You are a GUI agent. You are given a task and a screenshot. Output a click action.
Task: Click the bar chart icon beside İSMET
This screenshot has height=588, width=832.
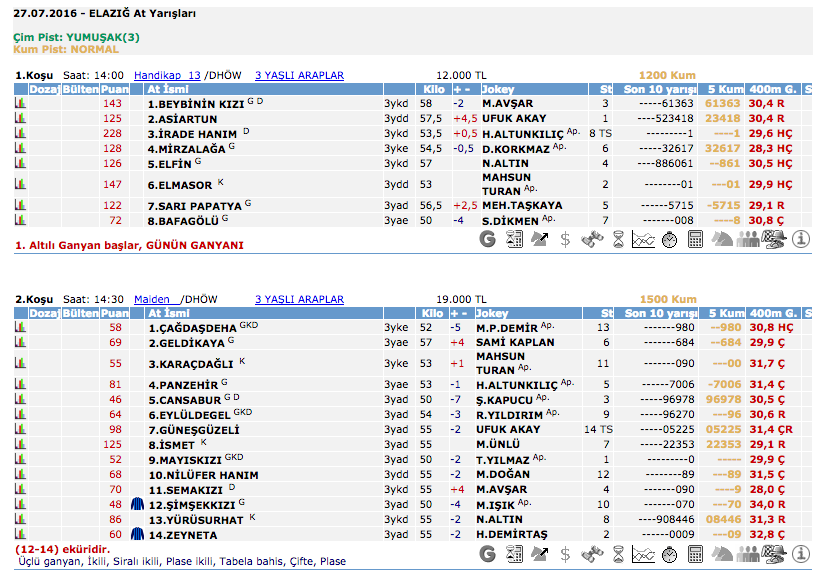(20, 444)
